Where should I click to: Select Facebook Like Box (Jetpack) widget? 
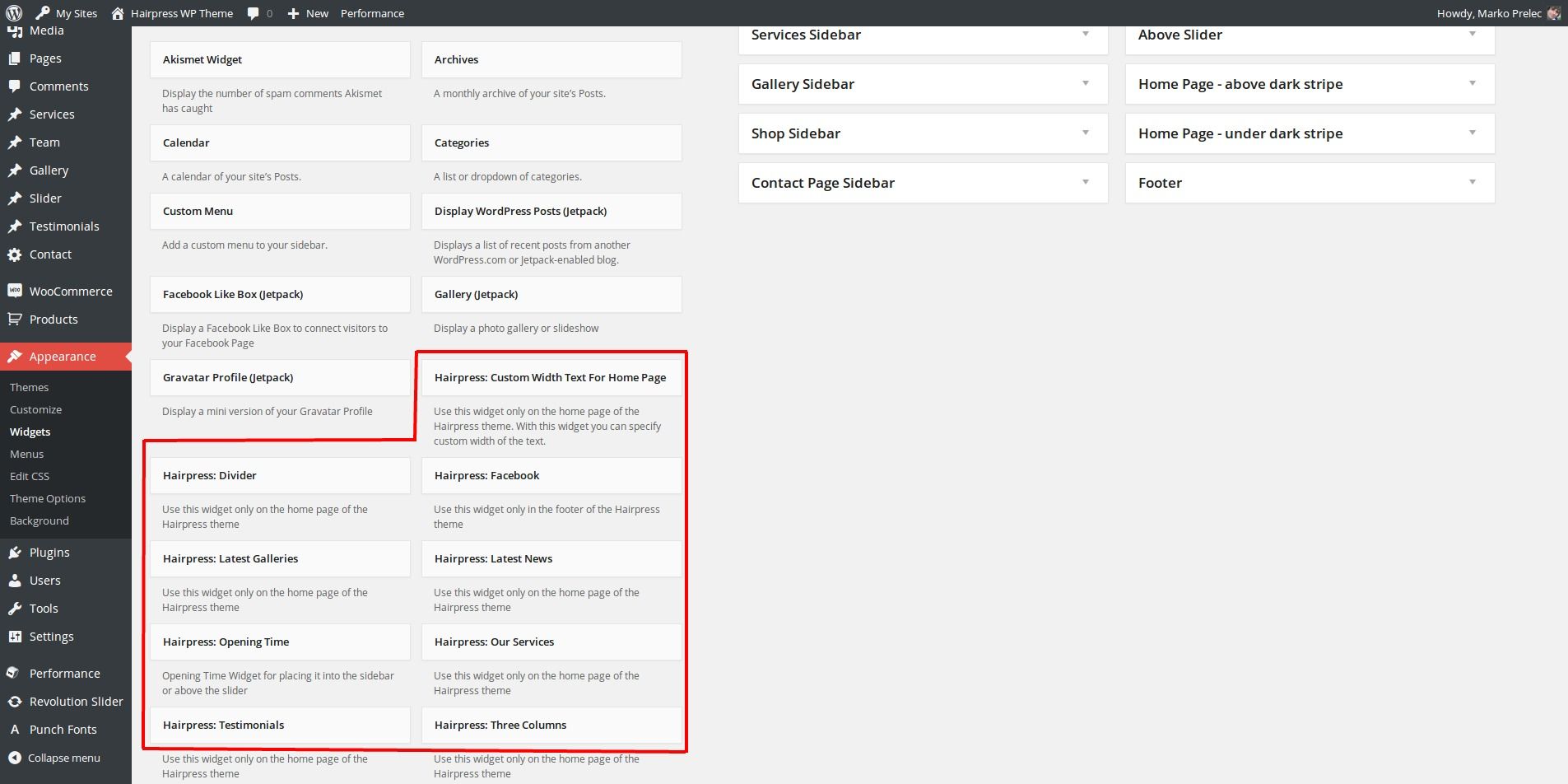[x=280, y=295]
